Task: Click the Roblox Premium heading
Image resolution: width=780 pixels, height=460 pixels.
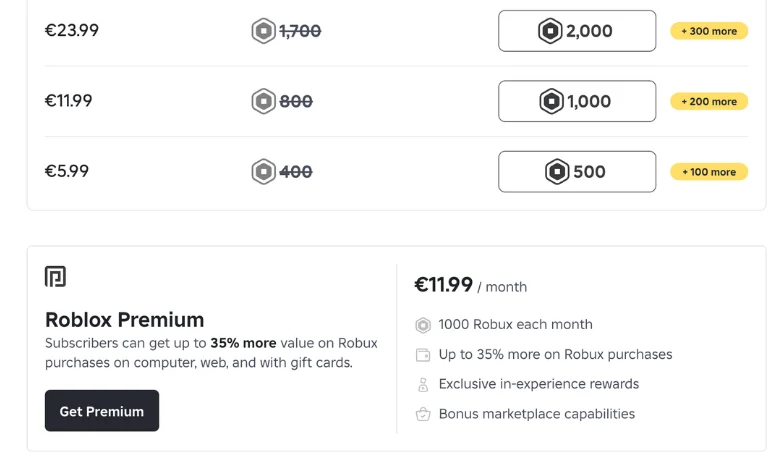Action: [124, 320]
